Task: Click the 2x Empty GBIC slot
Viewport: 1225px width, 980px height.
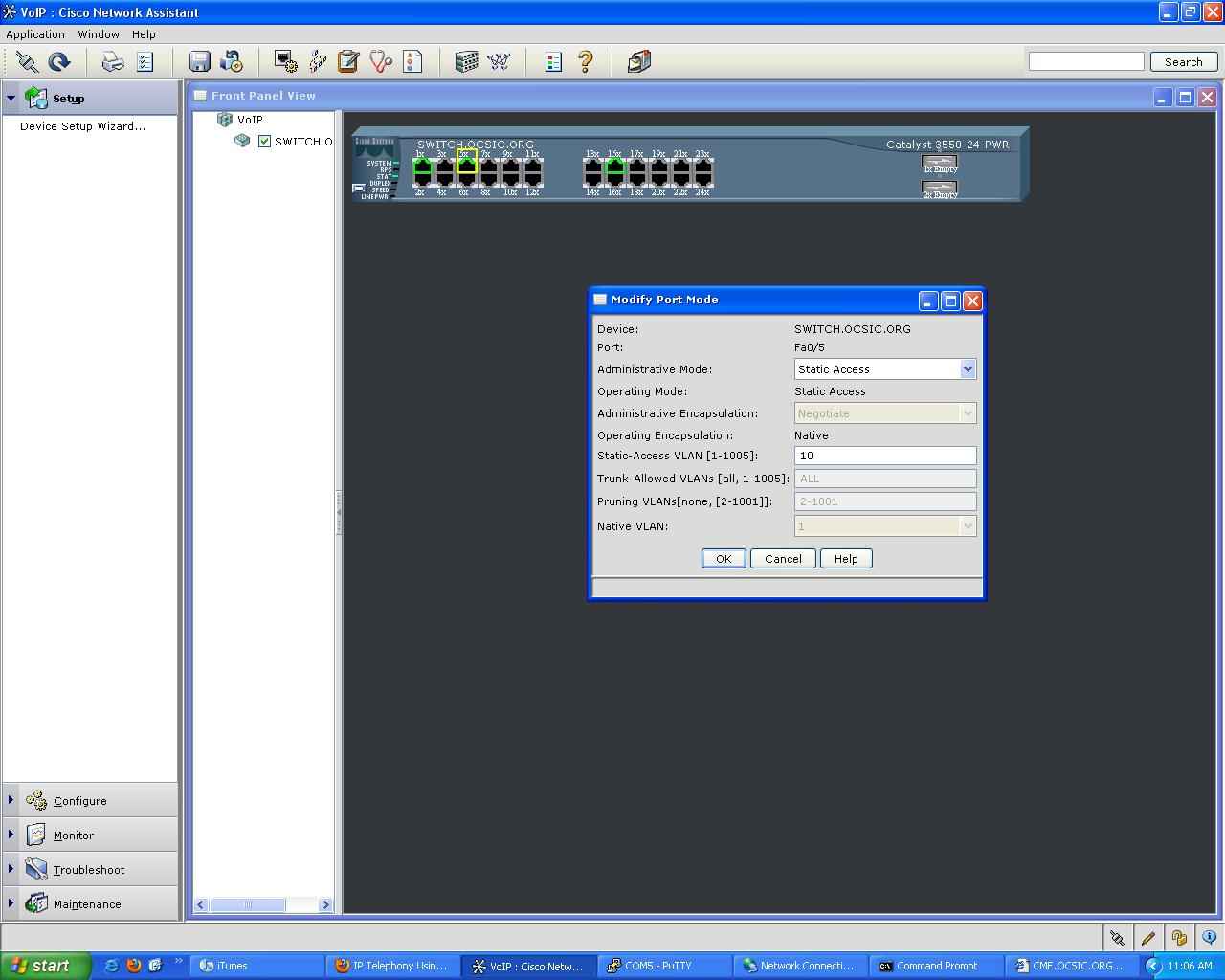Action: 940,189
